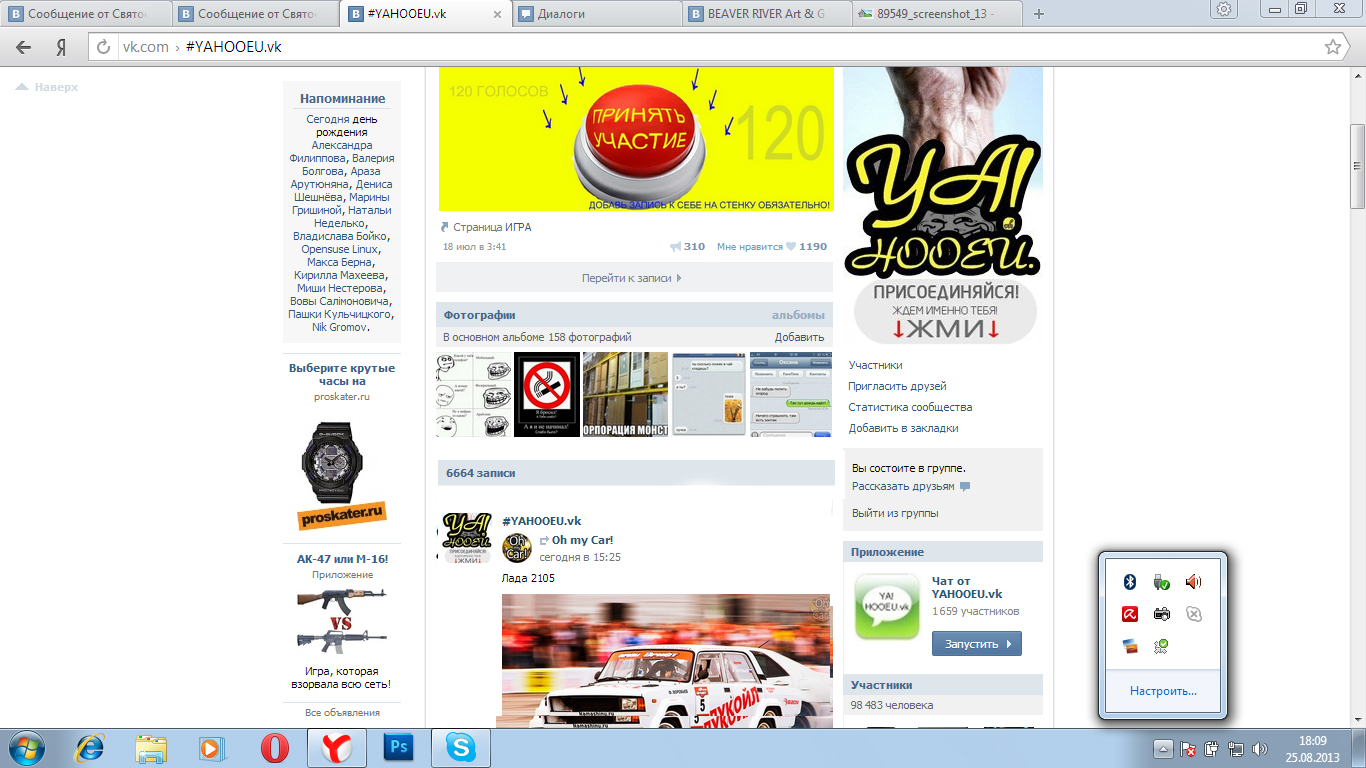
Task: Open a new tab with the plus button
Action: point(1039,14)
